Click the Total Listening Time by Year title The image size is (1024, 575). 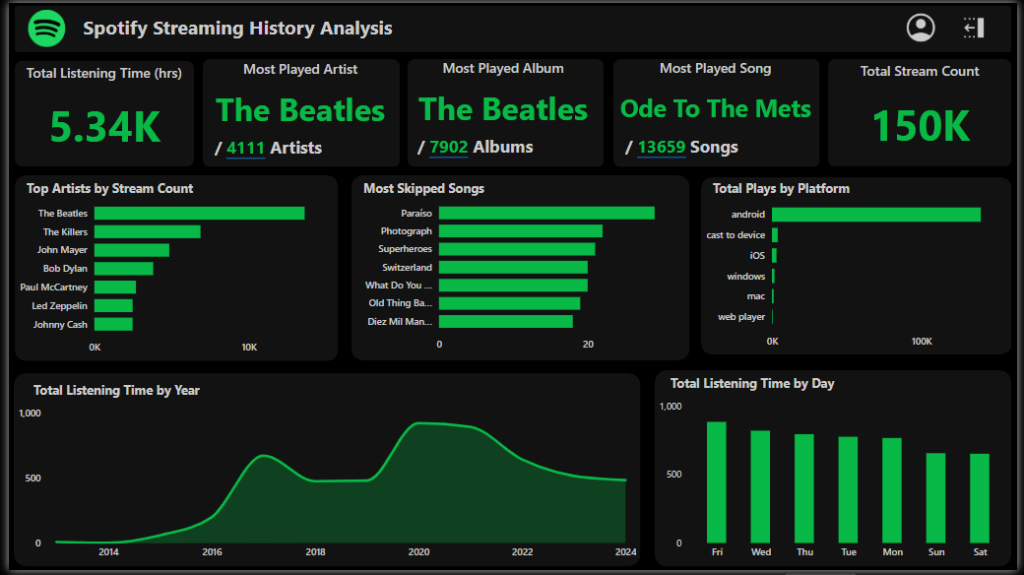click(116, 390)
